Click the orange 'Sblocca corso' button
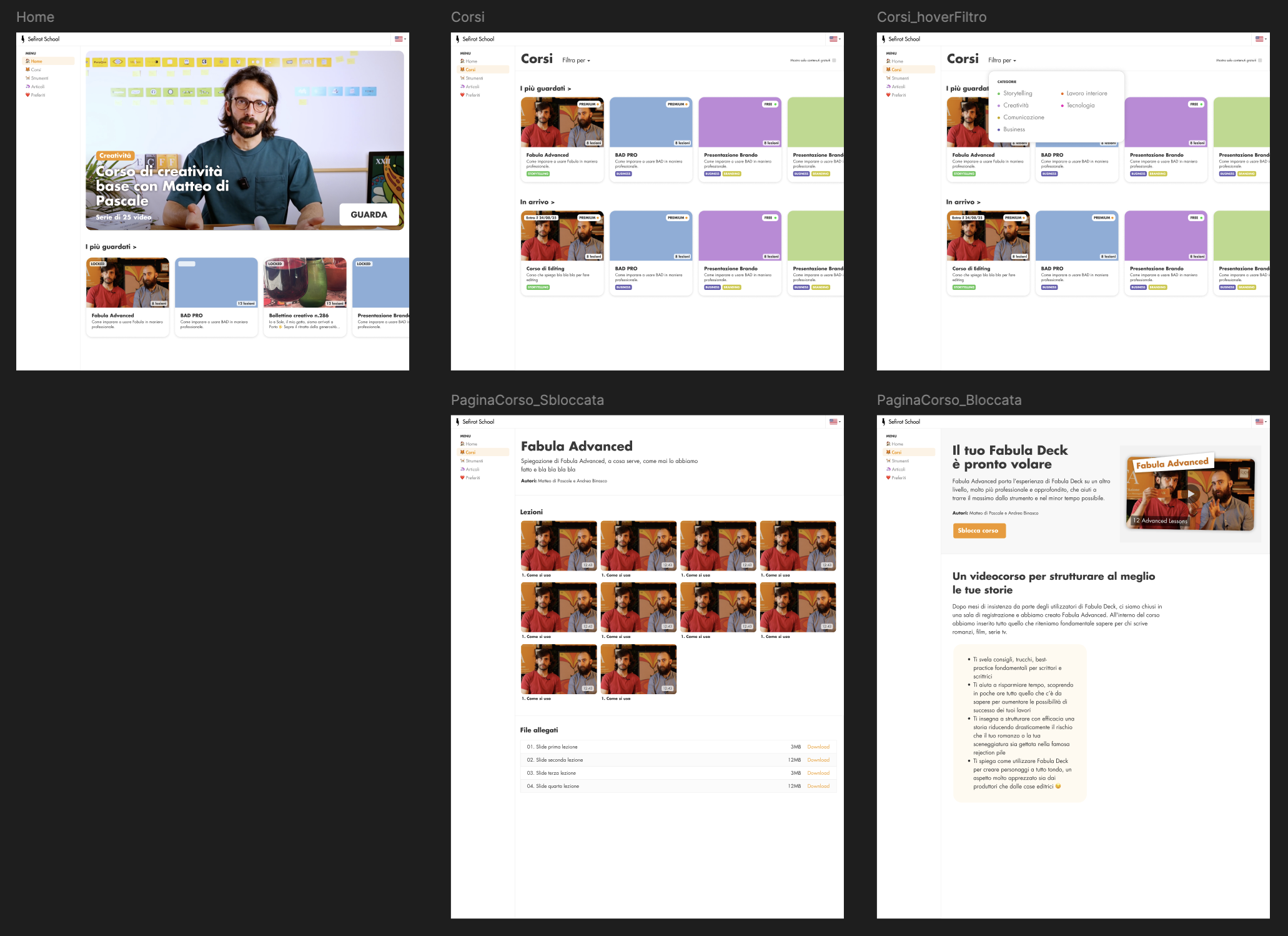1288x936 pixels. click(x=978, y=530)
